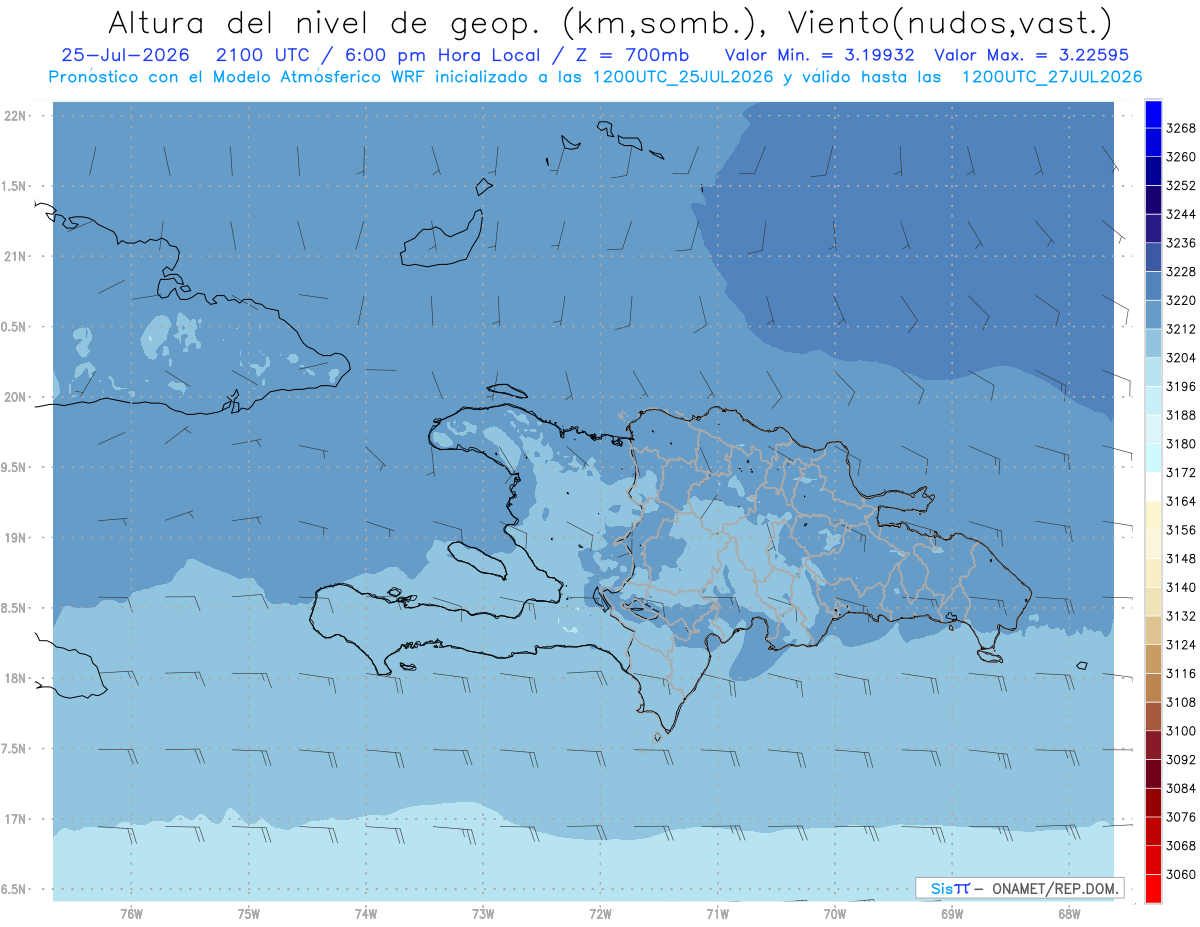Click the '3132' color bar value
Screen dimensions: 1200x927
click(x=1182, y=616)
